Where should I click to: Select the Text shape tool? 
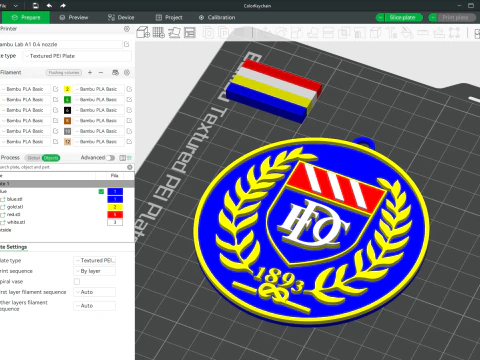(392, 33)
